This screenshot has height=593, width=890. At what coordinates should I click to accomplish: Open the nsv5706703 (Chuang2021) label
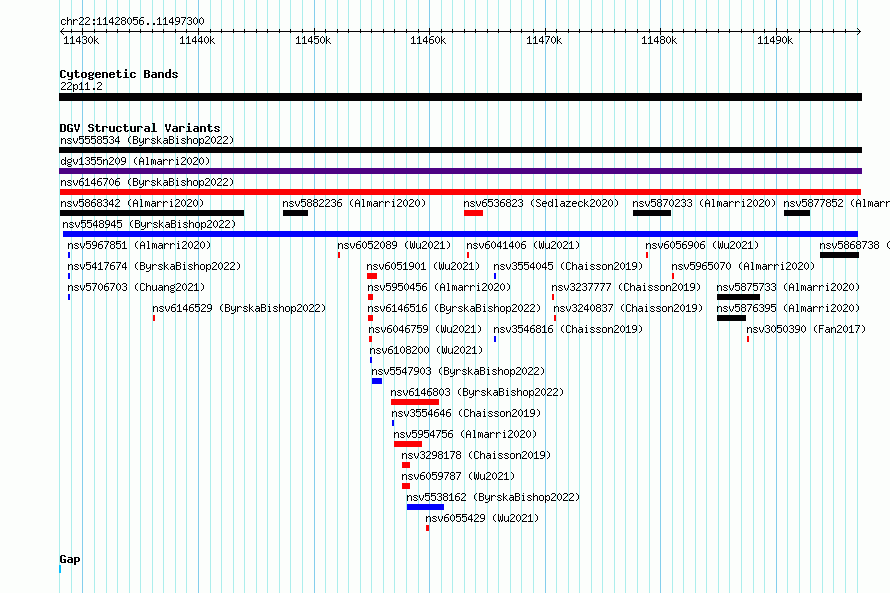136,287
